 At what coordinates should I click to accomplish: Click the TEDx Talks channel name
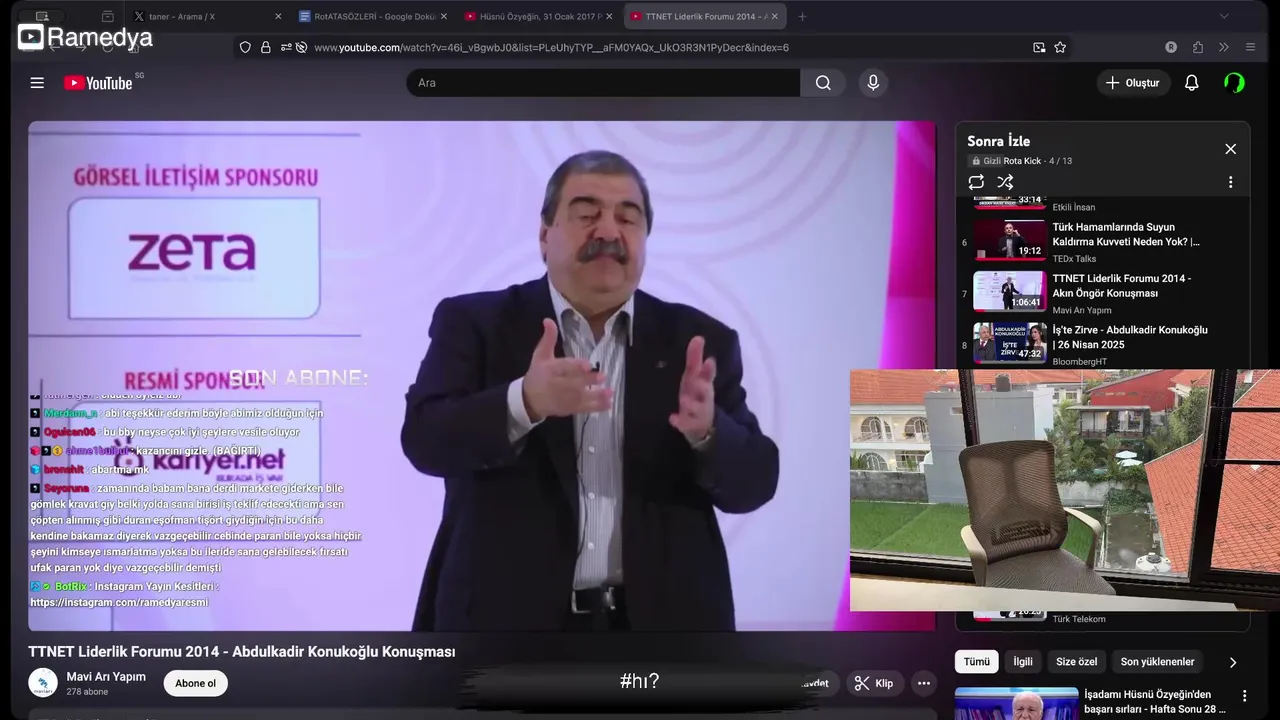click(1074, 259)
